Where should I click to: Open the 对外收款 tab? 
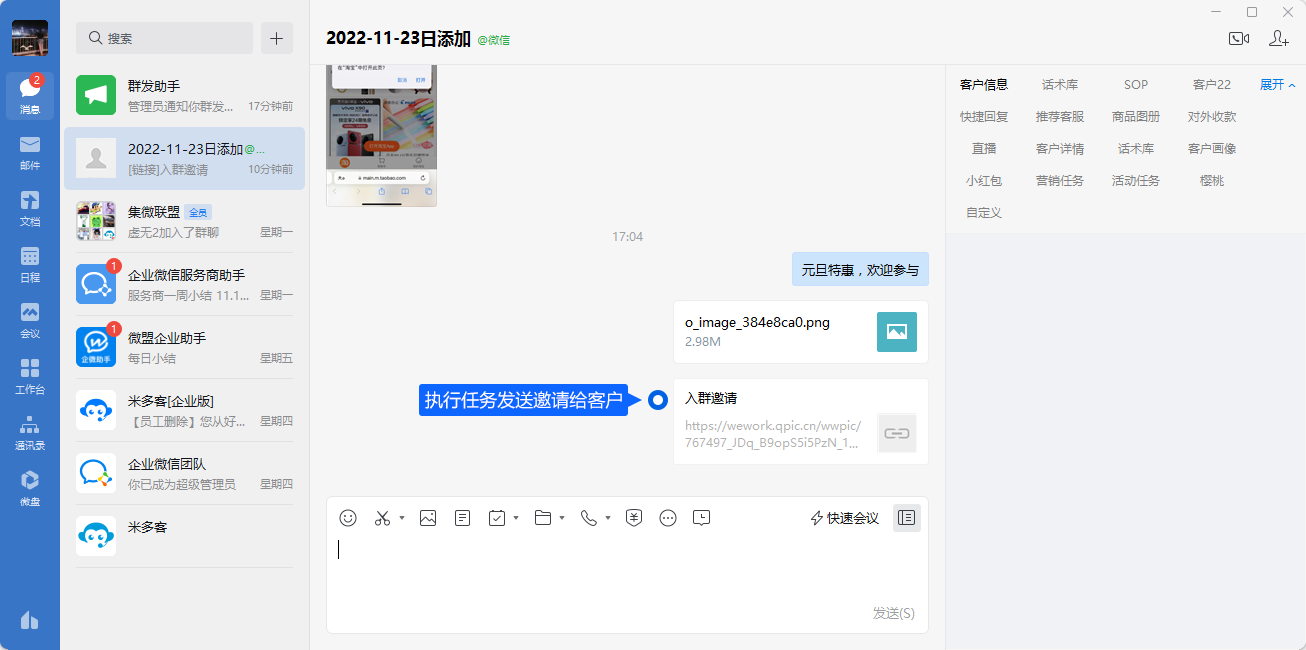[x=1212, y=117]
